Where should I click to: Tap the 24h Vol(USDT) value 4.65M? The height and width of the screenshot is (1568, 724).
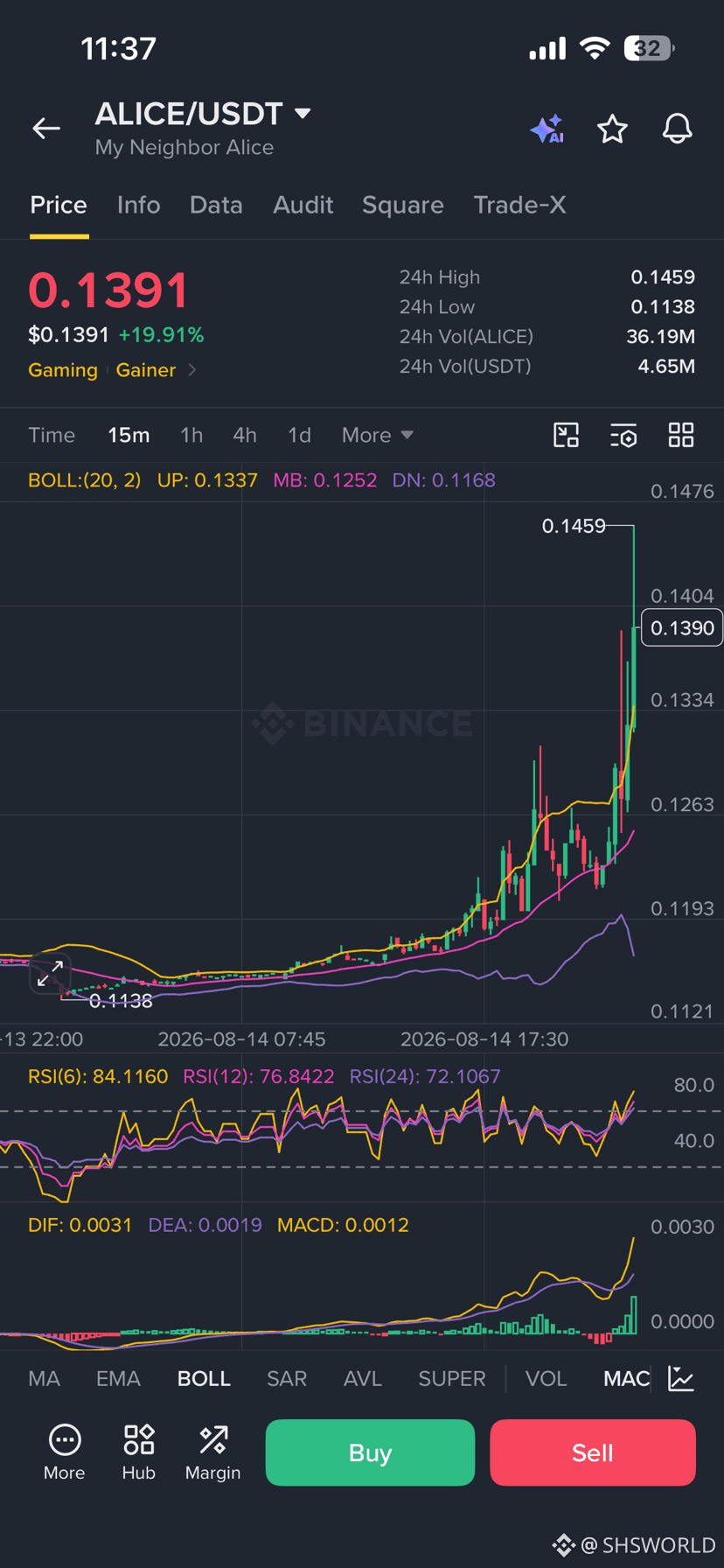(666, 367)
